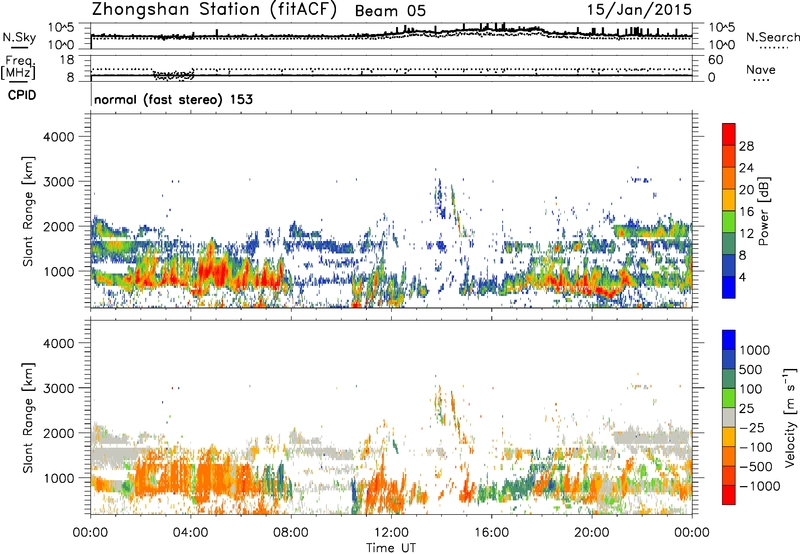Click "Slant Range [km]" label of the velocity panel
The width and height of the screenshot is (800, 554).
tap(28, 418)
